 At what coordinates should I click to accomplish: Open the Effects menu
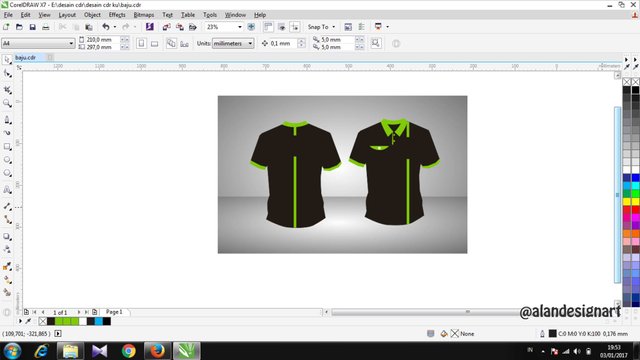117,15
